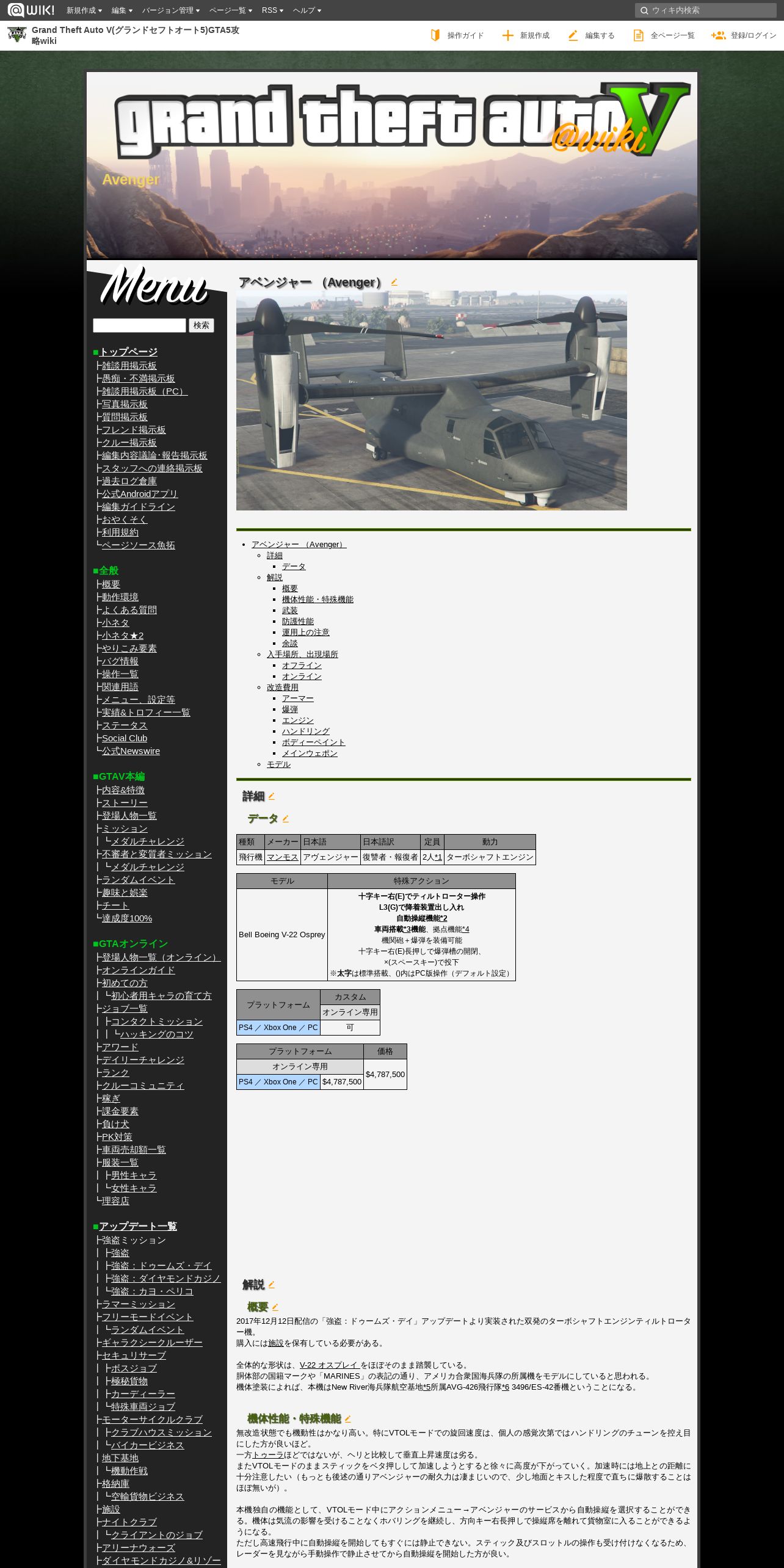Screen dimensions: 784x1568
Task: Expand the RSS dropdown menu
Action: (x=272, y=10)
